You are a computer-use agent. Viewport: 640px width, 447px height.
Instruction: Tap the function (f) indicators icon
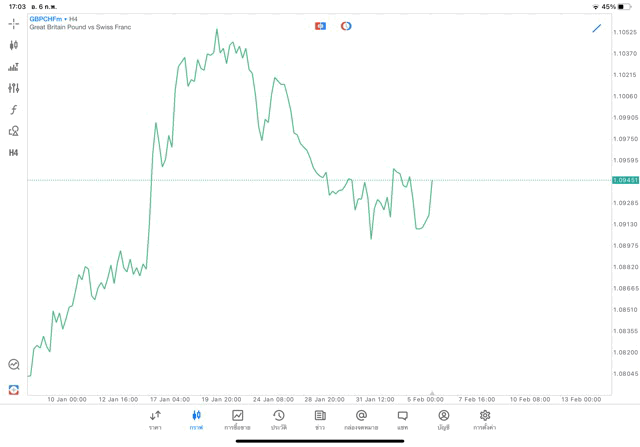(x=14, y=110)
